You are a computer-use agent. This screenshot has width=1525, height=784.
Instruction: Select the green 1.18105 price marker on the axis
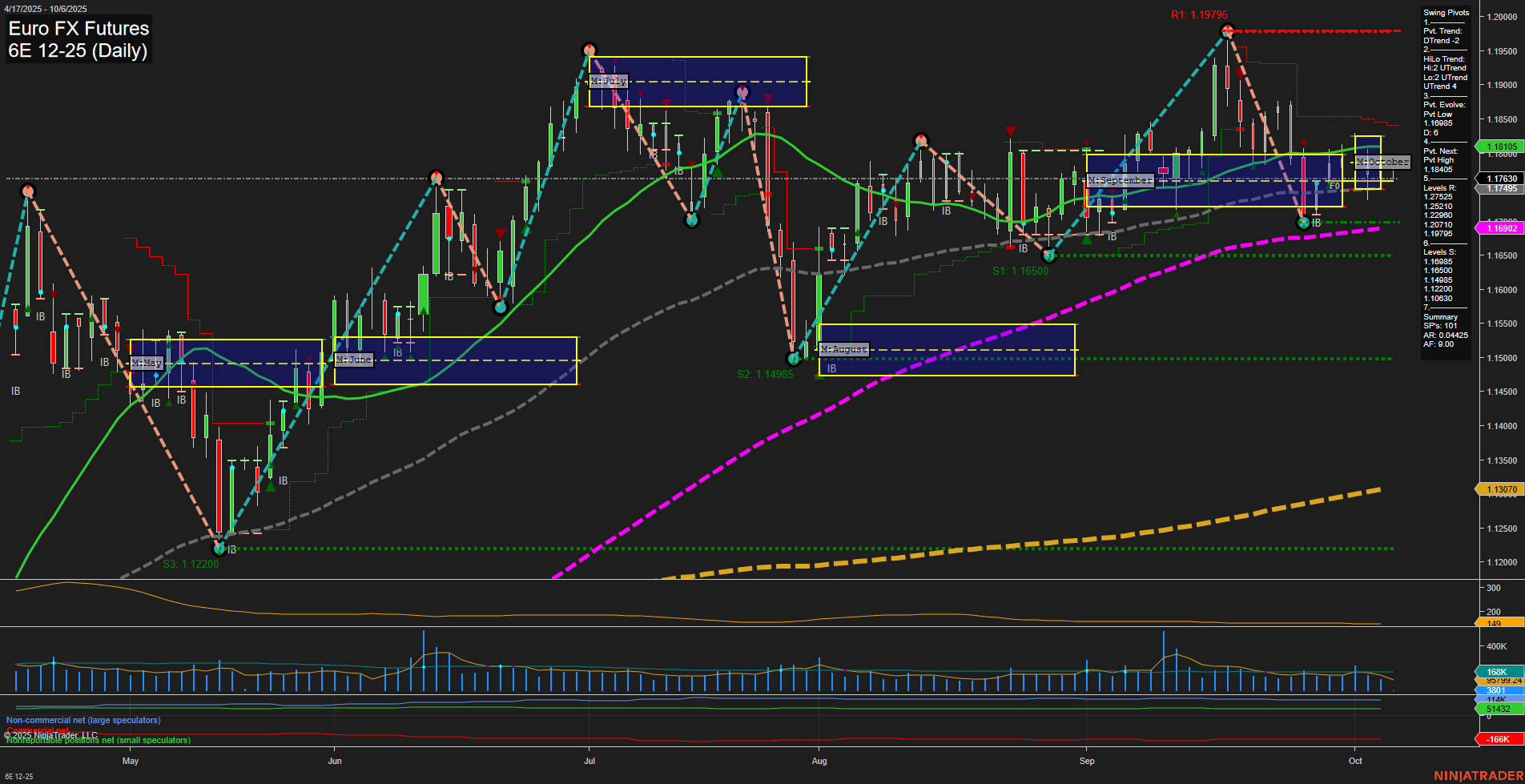[x=1500, y=147]
